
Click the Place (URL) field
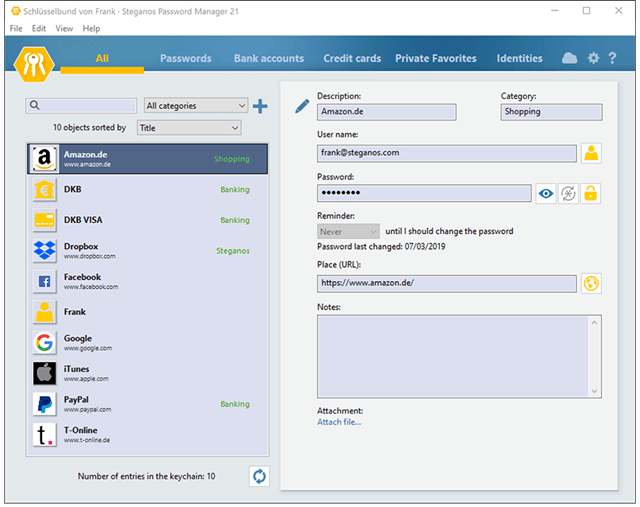point(447,283)
